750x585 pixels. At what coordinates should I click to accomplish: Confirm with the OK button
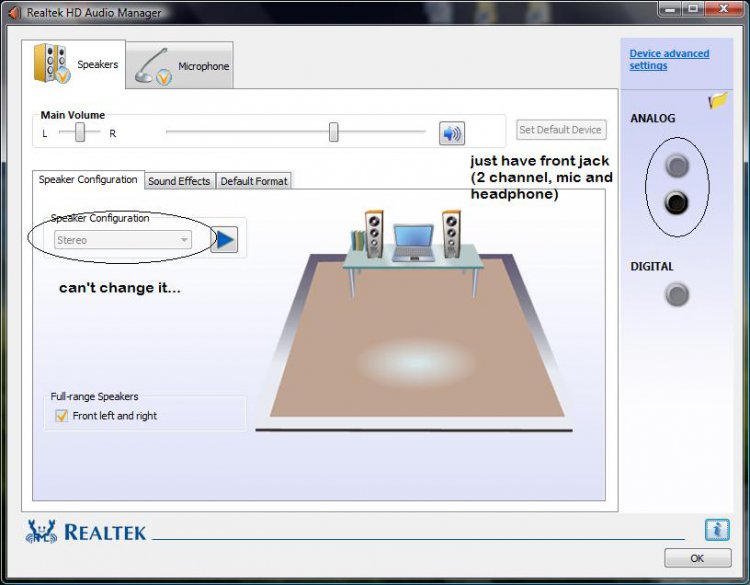tap(697, 558)
